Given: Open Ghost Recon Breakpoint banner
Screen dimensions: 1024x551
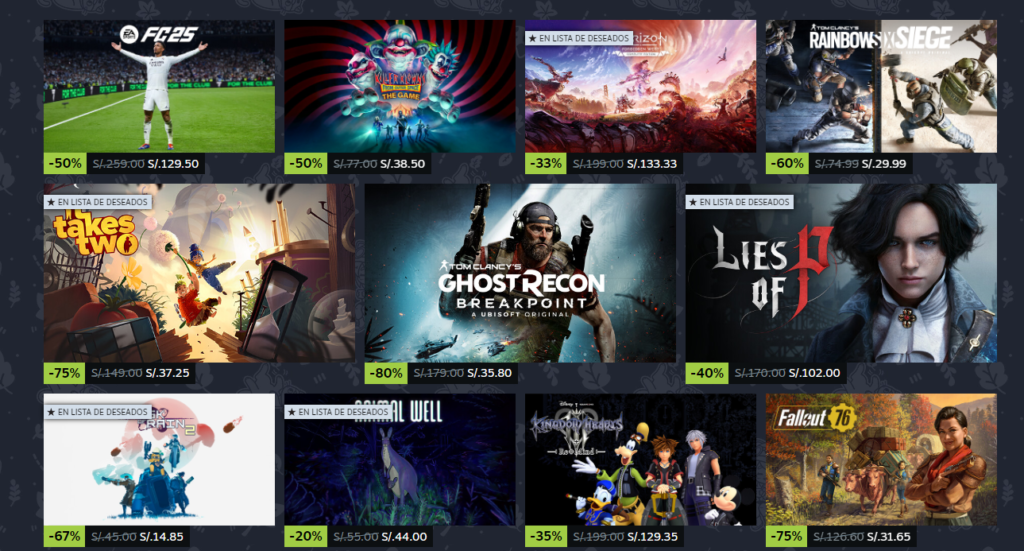Looking at the screenshot, I should click(520, 273).
